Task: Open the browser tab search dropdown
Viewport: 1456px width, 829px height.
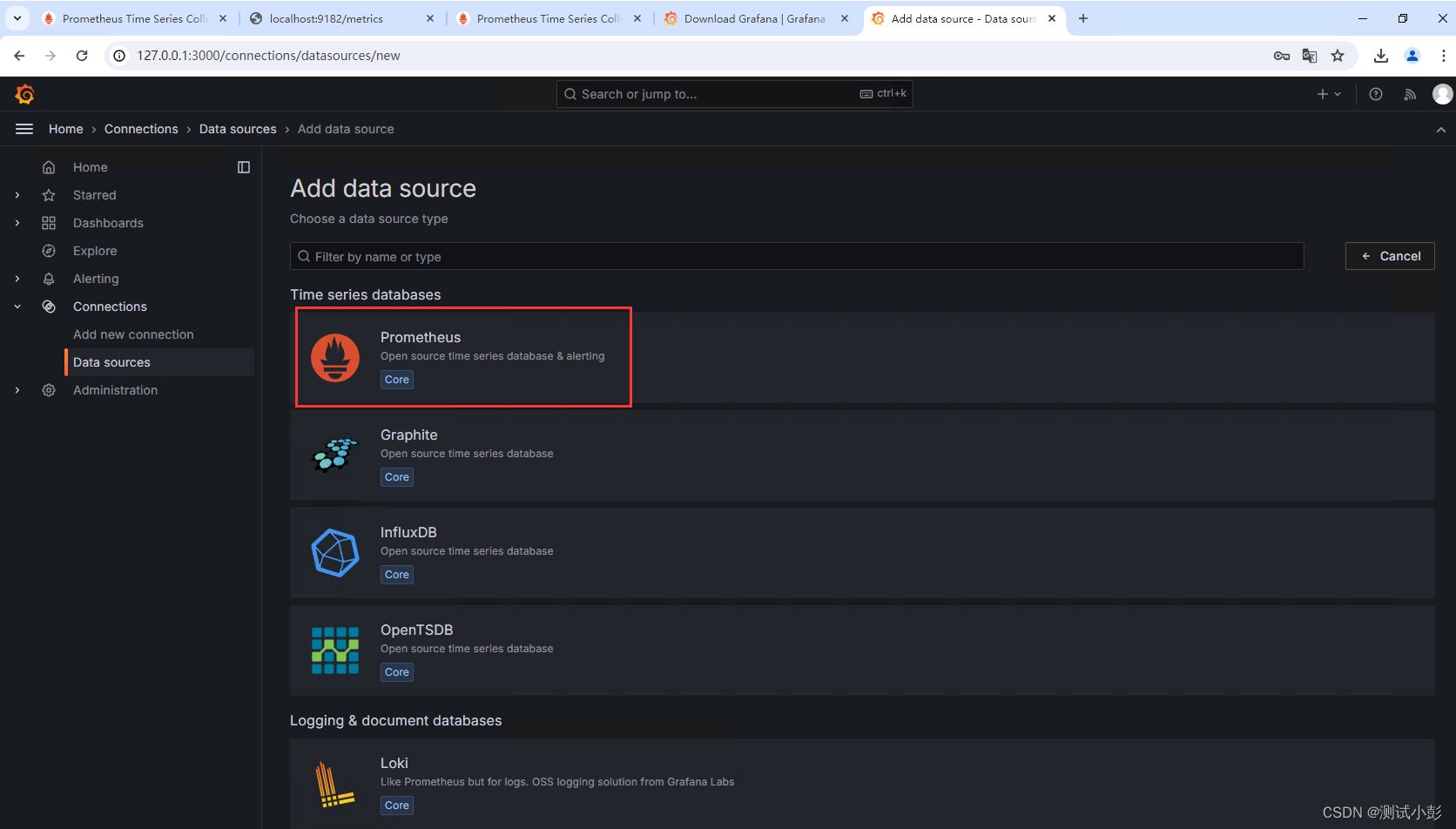Action: tap(17, 18)
